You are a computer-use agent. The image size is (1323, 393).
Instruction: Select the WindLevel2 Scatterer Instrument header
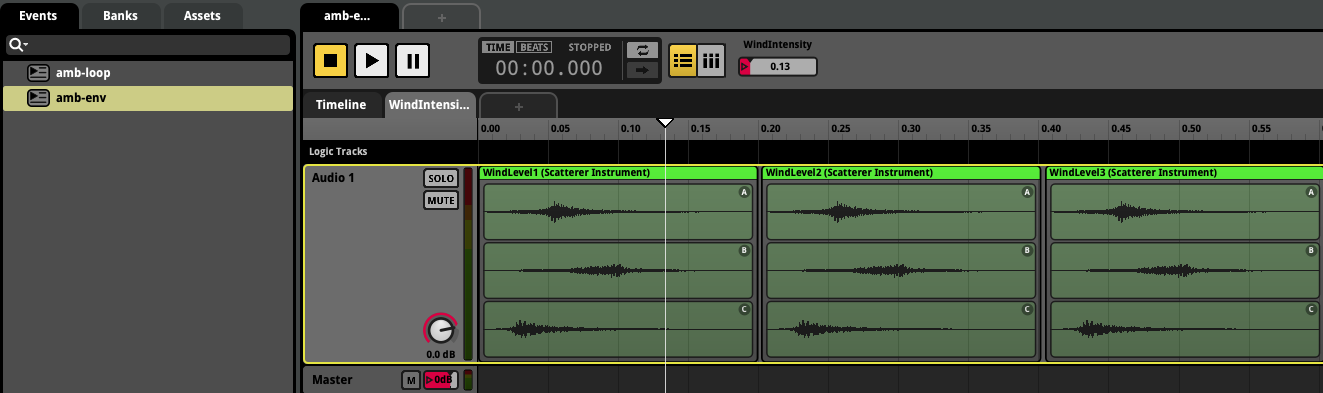click(x=902, y=173)
